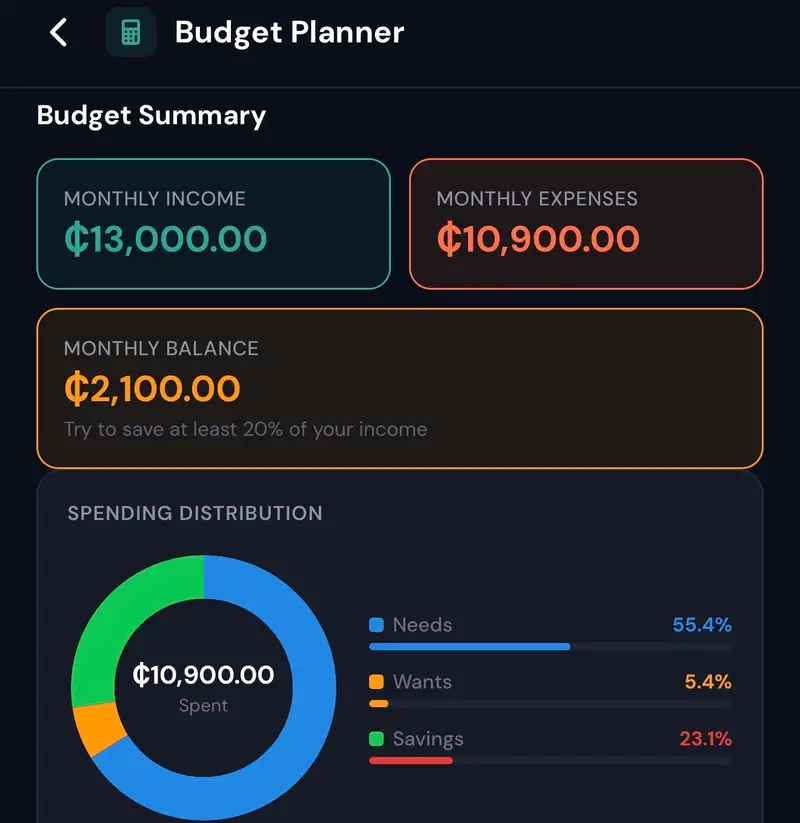
Task: Click the 55.4% Needs percentage
Action: click(x=702, y=625)
